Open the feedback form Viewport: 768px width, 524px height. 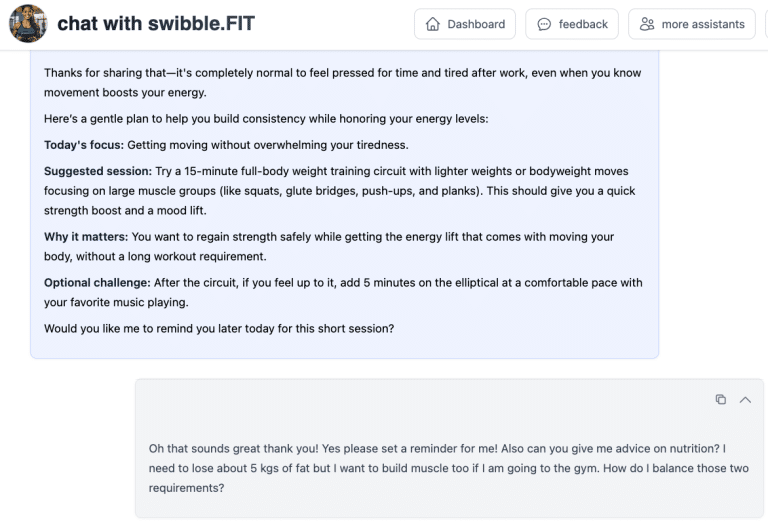click(572, 24)
